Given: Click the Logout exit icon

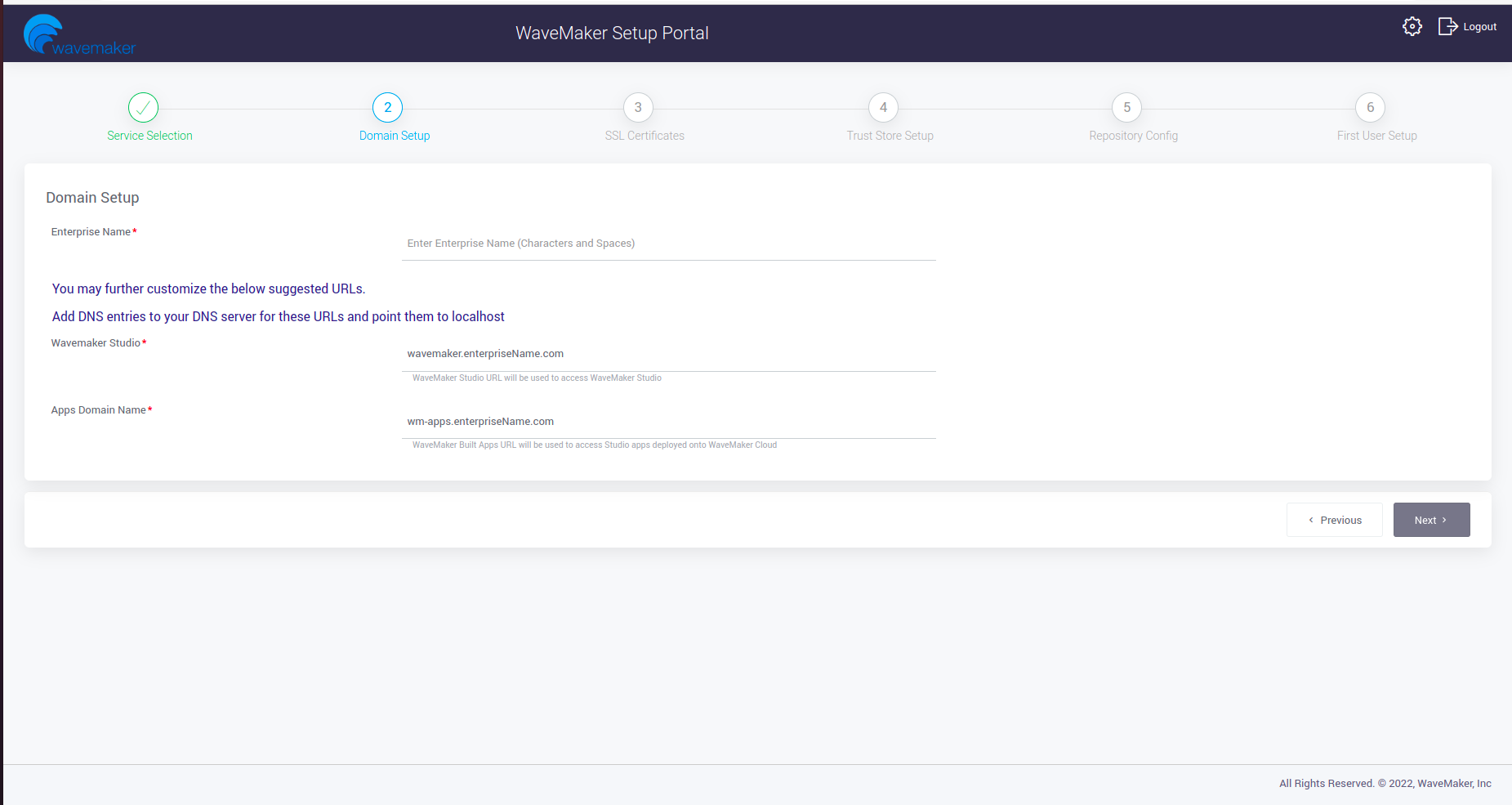Looking at the screenshot, I should tap(1447, 27).
